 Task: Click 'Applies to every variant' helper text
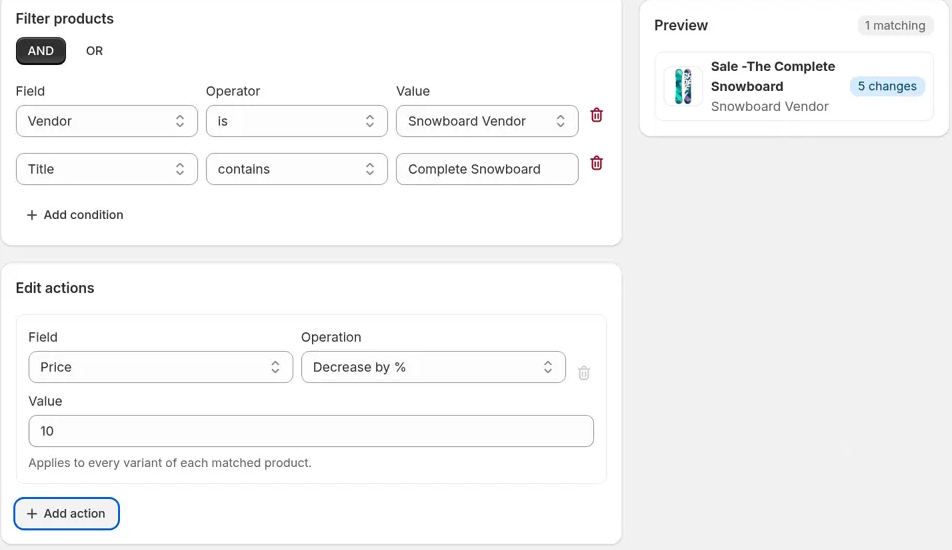(x=169, y=463)
